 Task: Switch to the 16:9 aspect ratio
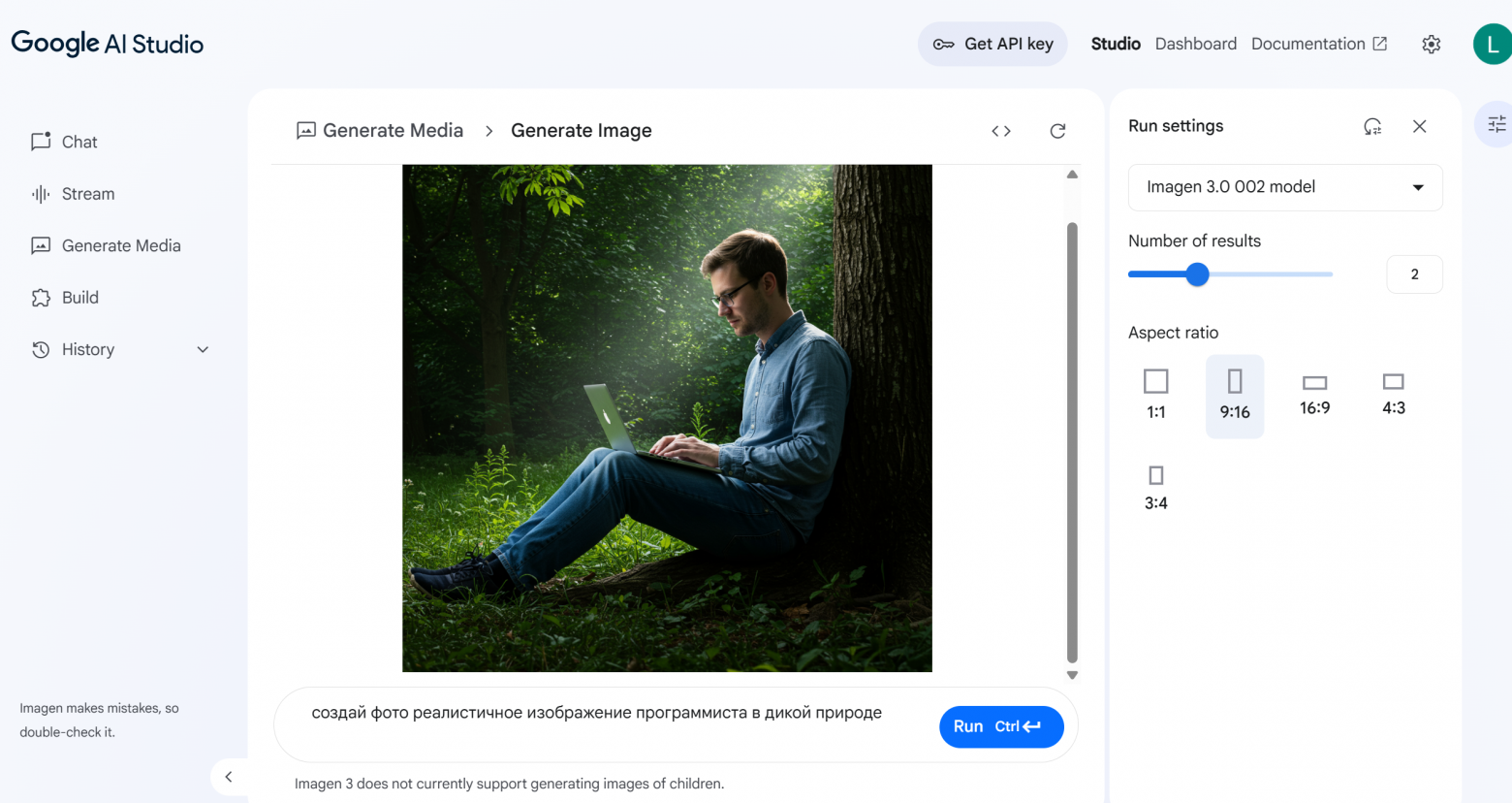pyautogui.click(x=1313, y=391)
